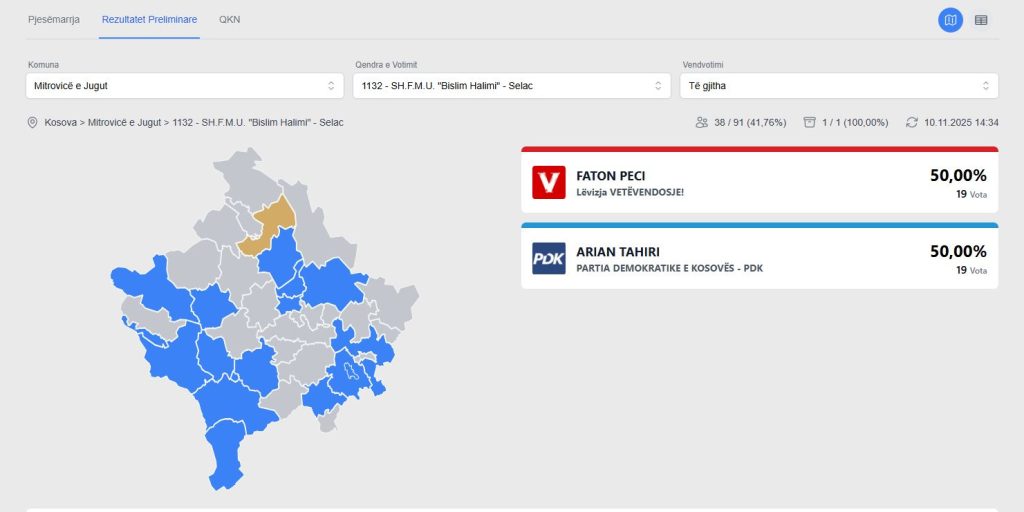Click the voters turnout people icon
This screenshot has height=512, width=1024.
701,123
